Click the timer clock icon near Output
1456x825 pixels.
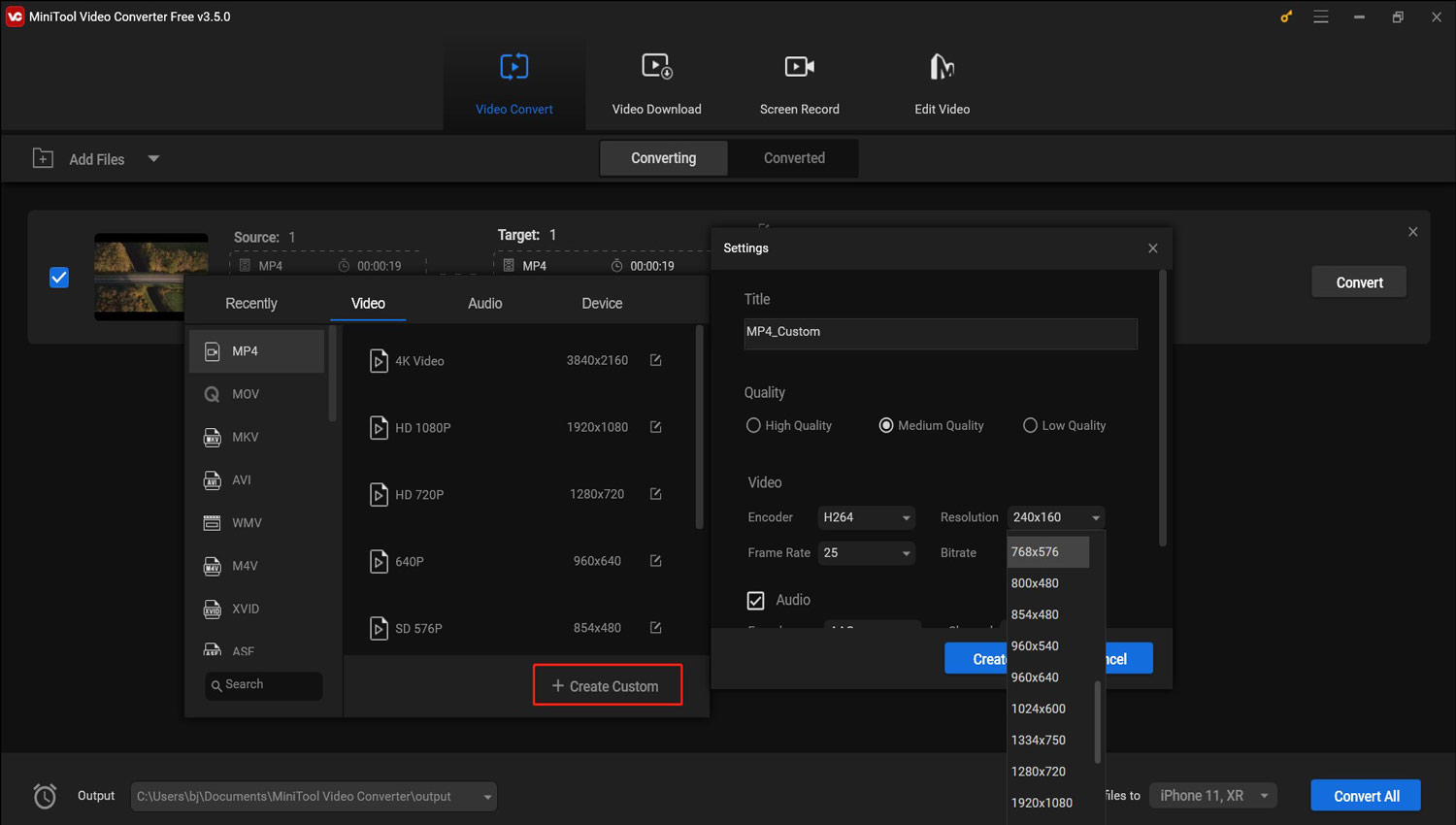tap(45, 796)
